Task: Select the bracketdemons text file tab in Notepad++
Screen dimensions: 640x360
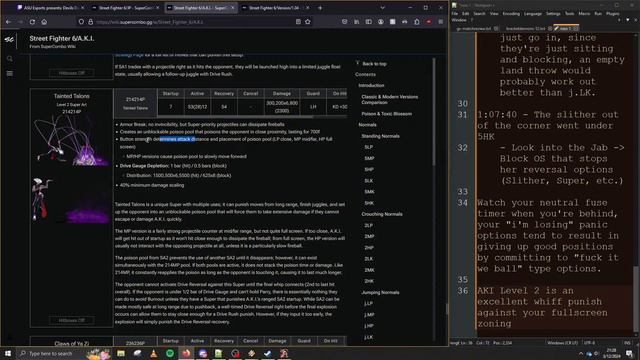Action: (x=526, y=29)
